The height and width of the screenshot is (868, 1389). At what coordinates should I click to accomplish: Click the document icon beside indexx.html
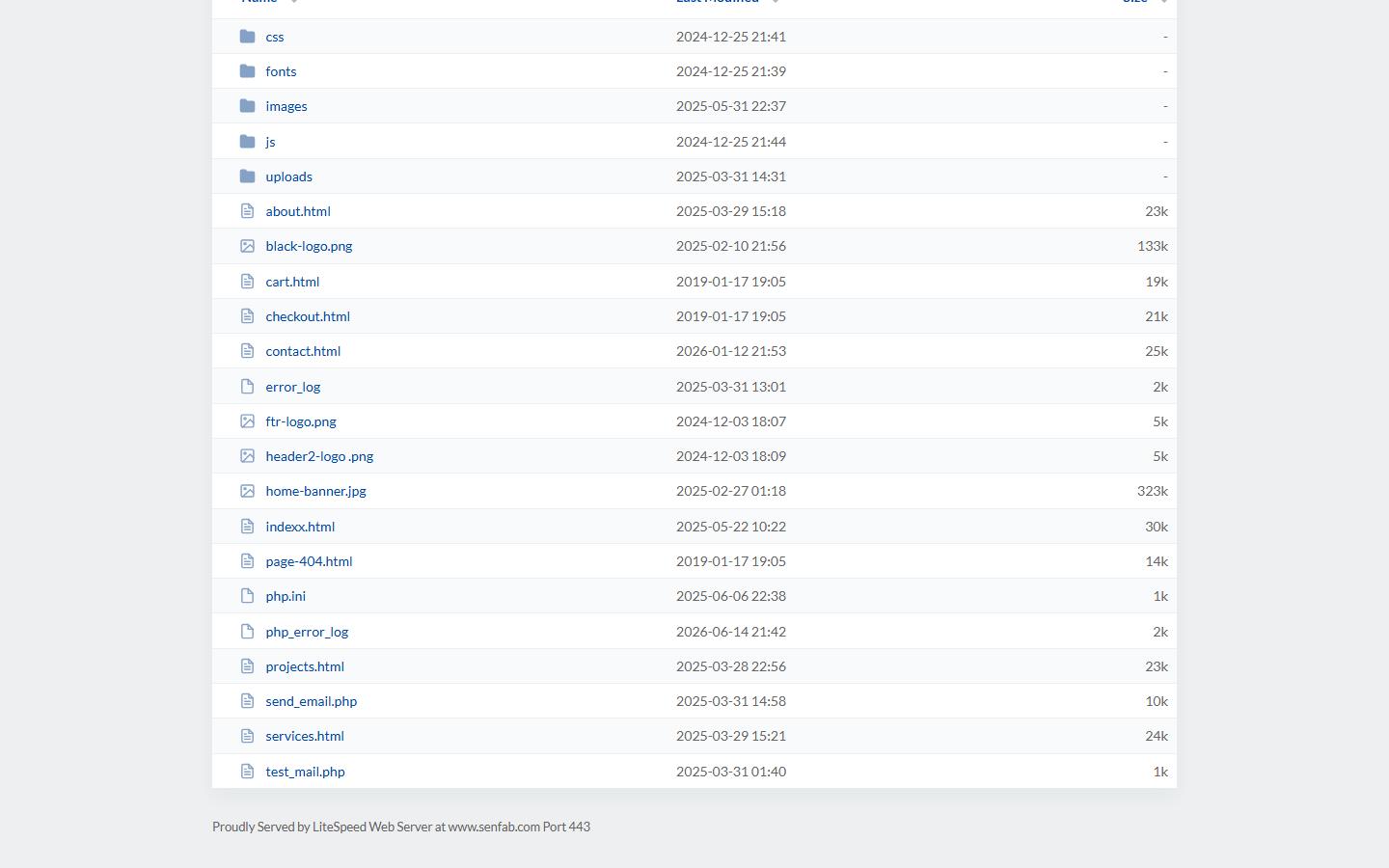(247, 527)
